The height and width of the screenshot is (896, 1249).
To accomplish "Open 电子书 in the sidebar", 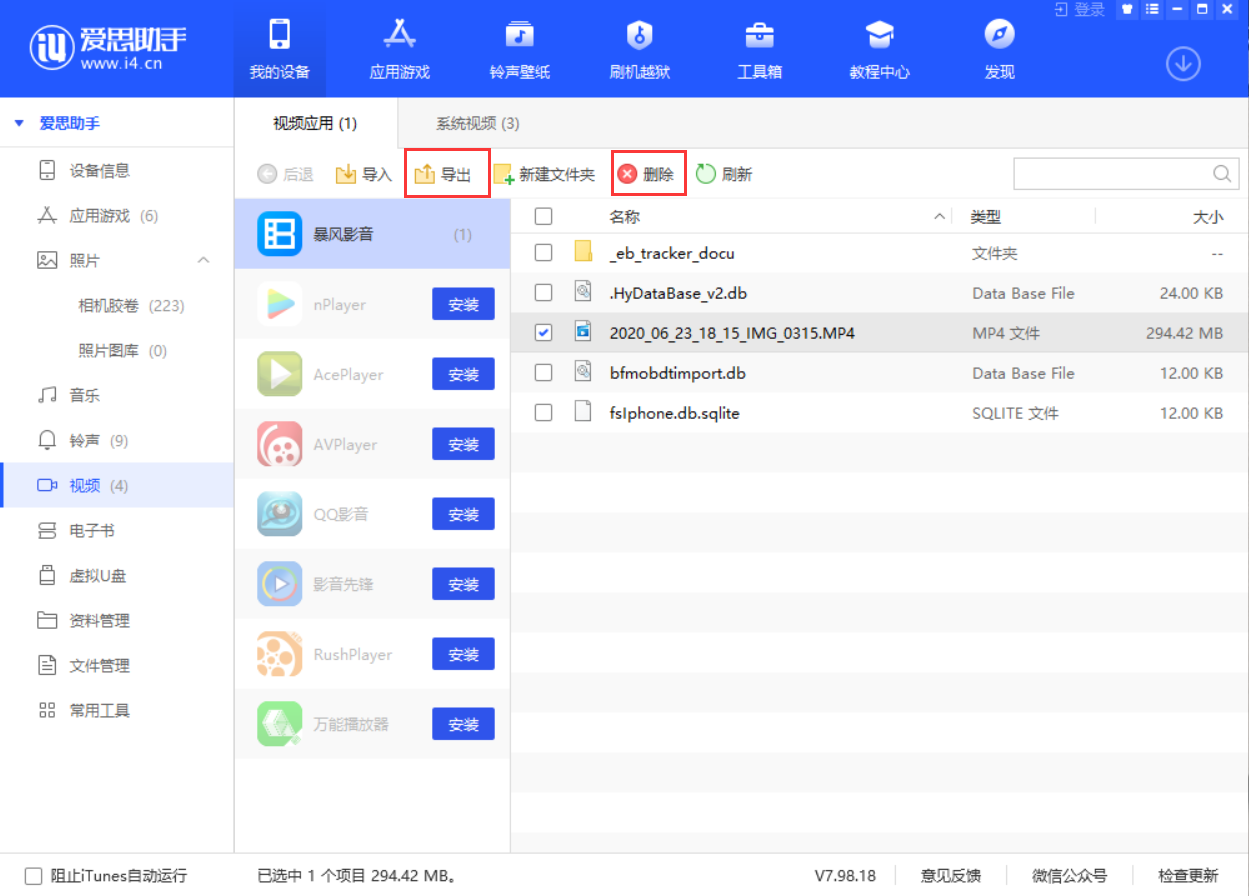I will [x=117, y=530].
